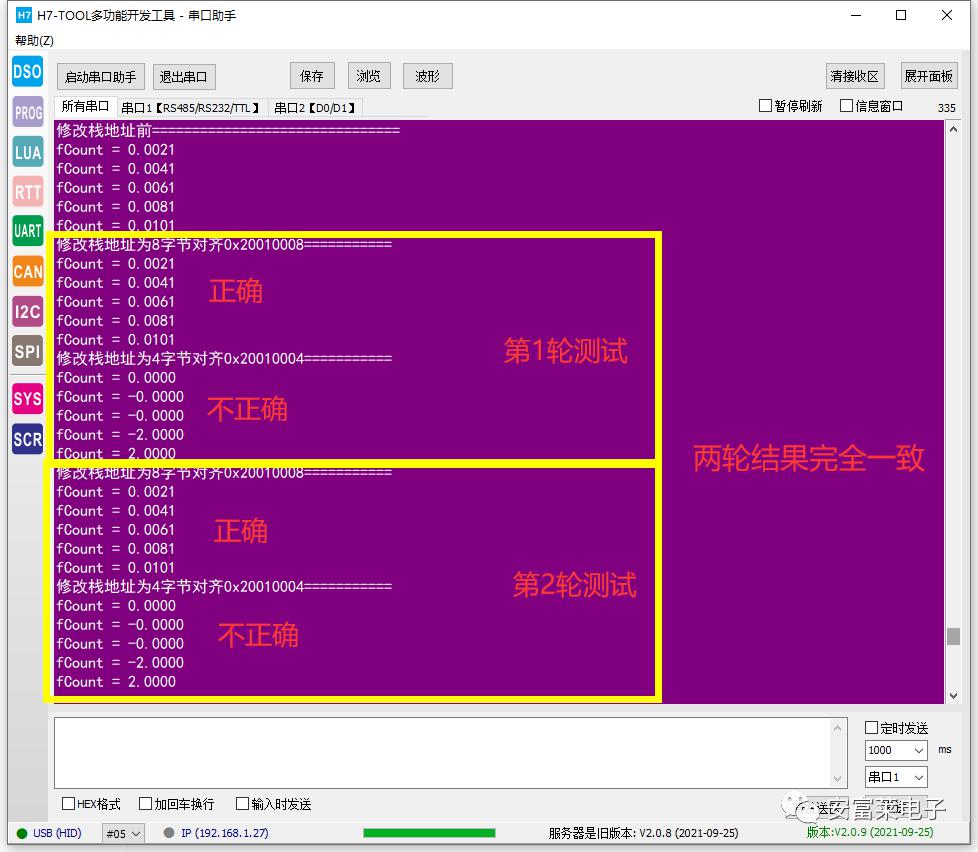Viewport: 978px width, 852px height.
Task: Open the SCR screen module
Action: [x=27, y=439]
